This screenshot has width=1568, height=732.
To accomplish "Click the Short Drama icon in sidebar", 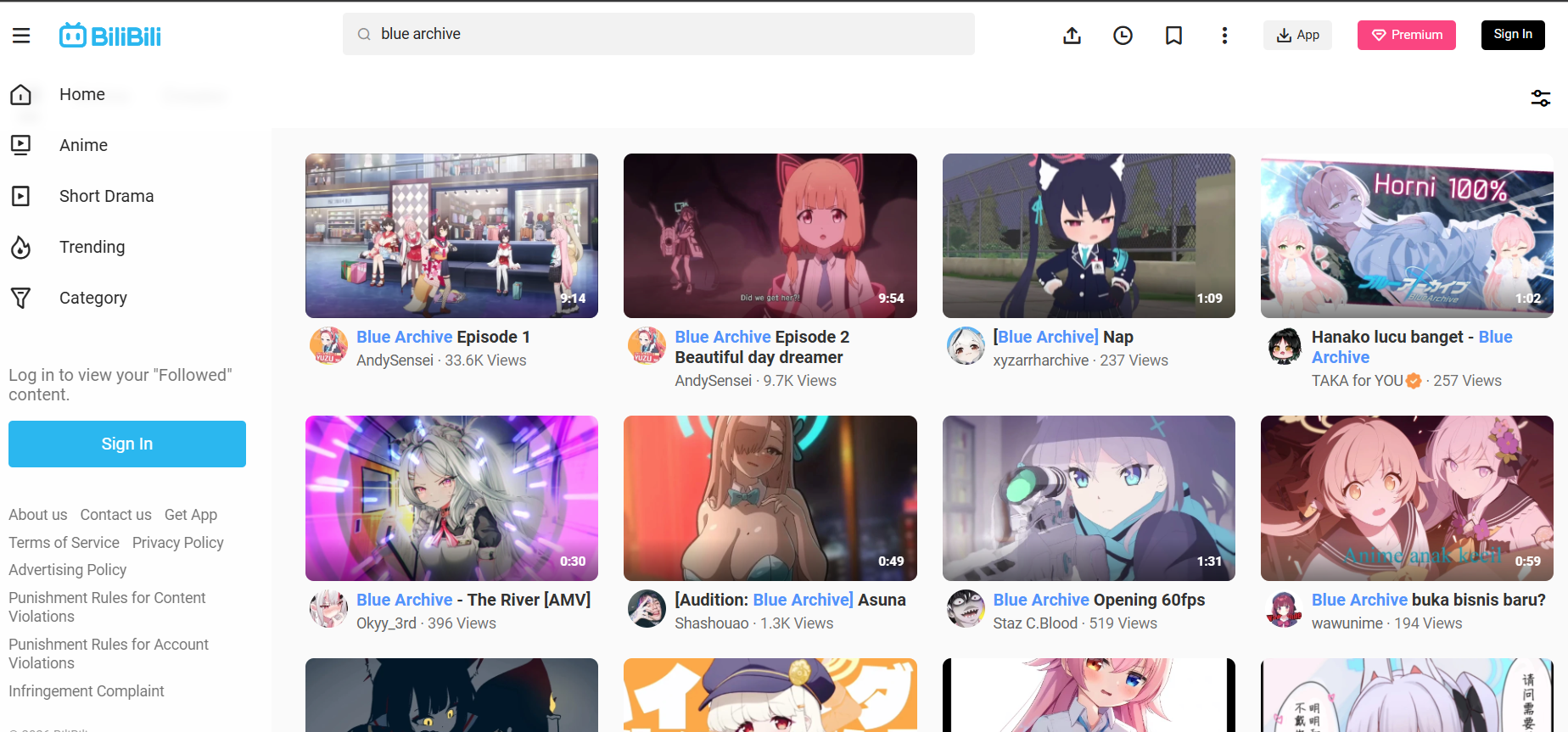I will coord(21,196).
